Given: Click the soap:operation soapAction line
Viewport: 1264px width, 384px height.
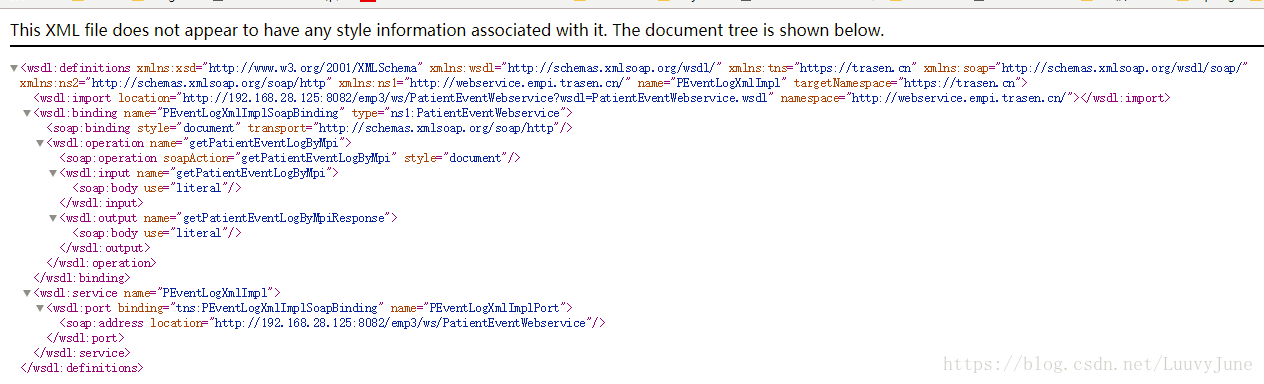Looking at the screenshot, I should coord(291,158).
